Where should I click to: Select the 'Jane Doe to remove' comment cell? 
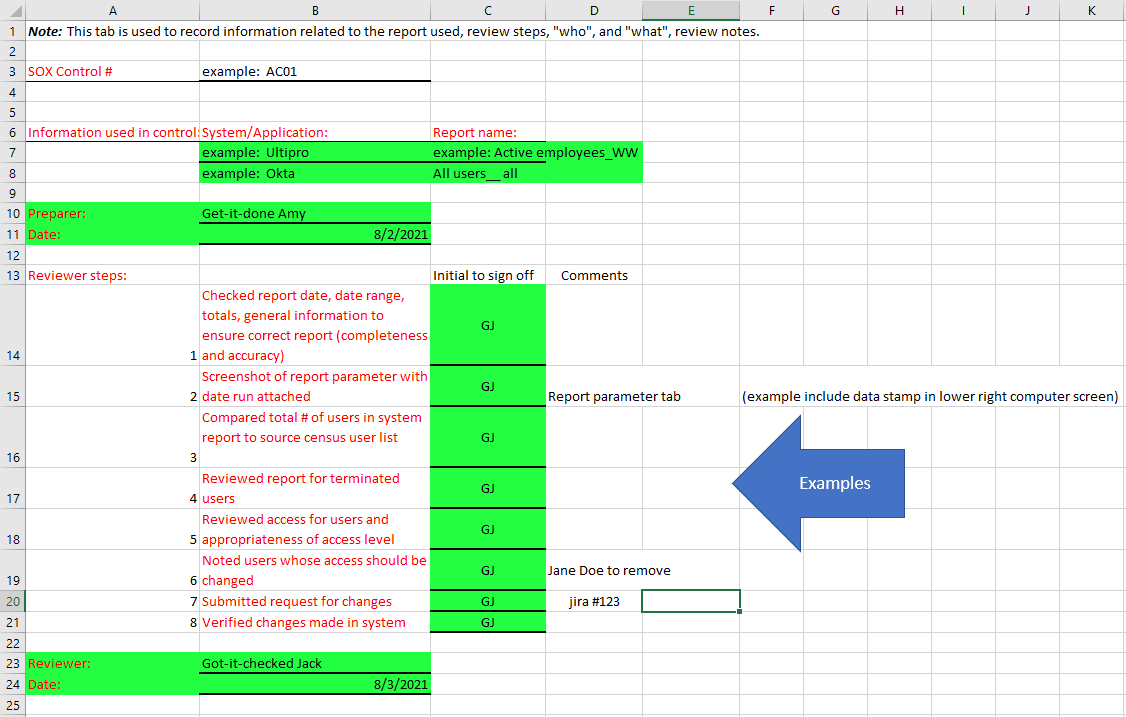[x=594, y=570]
